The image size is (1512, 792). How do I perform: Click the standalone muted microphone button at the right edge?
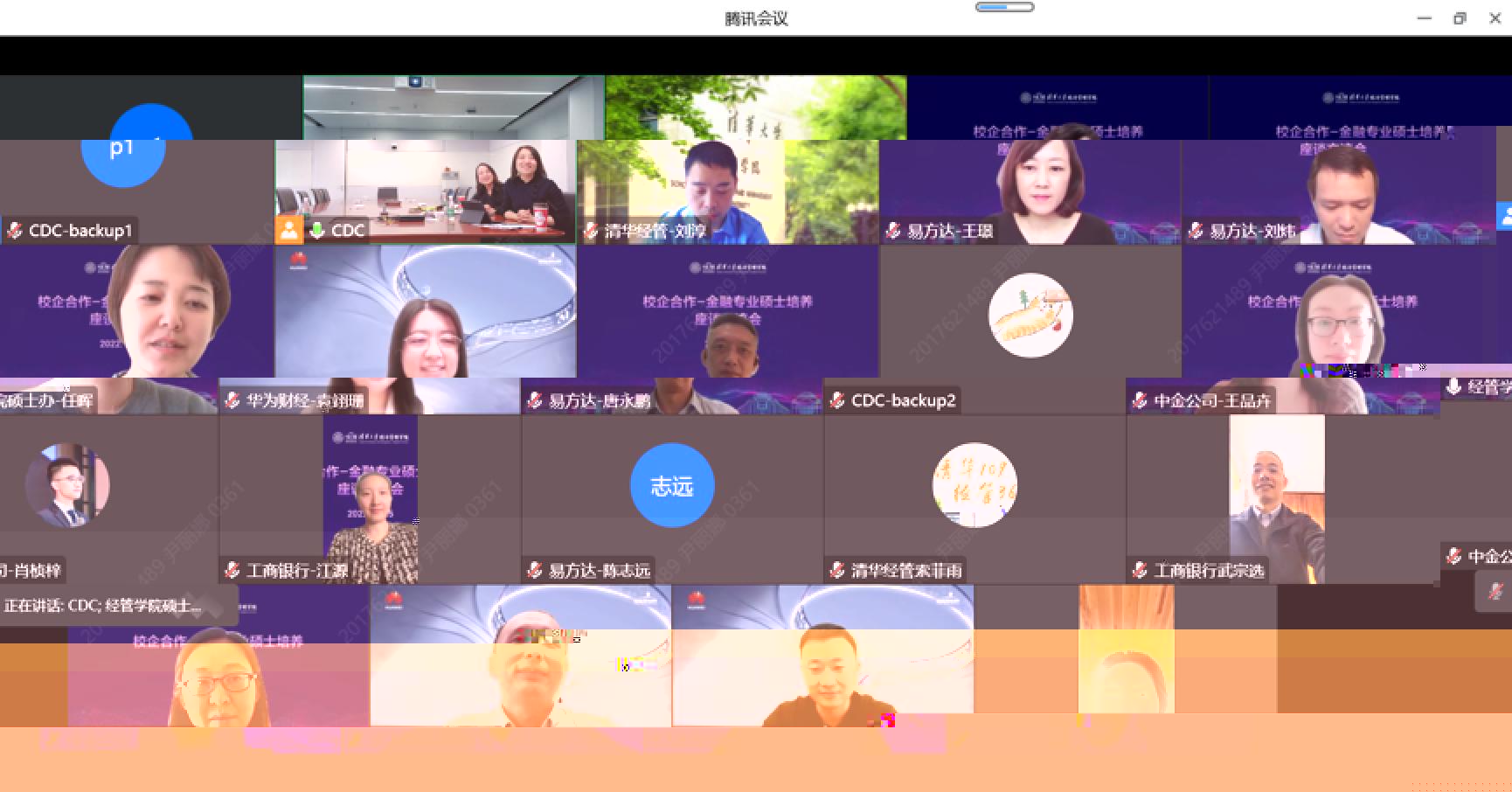pos(1495,592)
